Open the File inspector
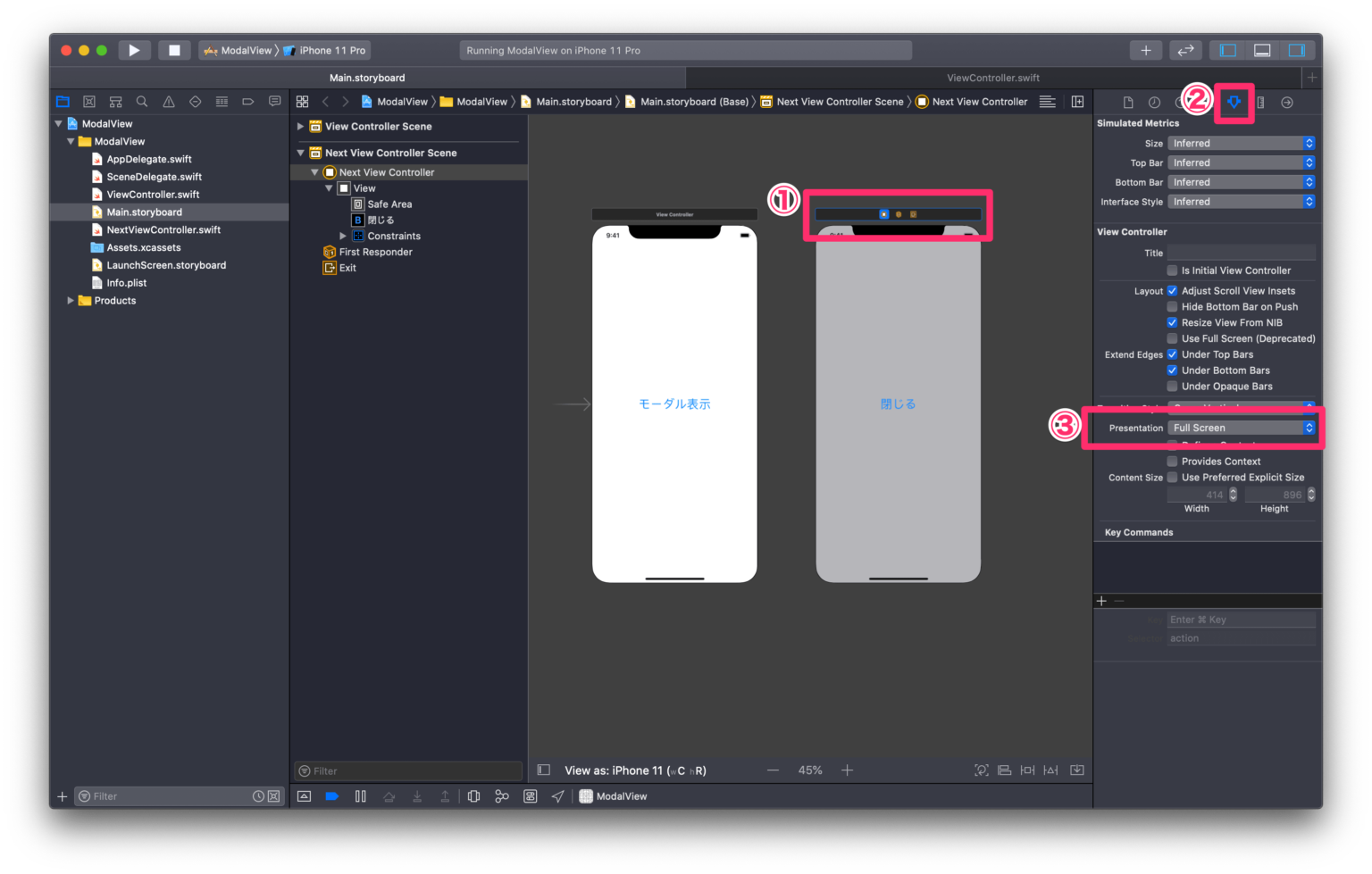This screenshot has width=1372, height=874. tap(1127, 102)
